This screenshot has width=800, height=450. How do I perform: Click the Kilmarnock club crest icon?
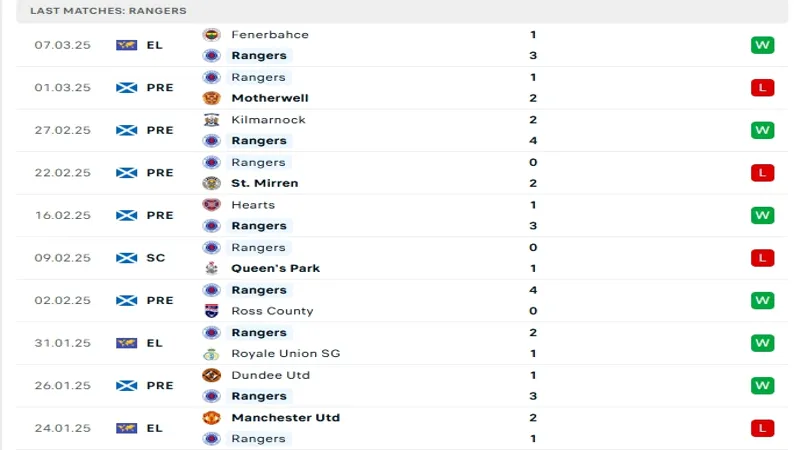pyautogui.click(x=211, y=120)
